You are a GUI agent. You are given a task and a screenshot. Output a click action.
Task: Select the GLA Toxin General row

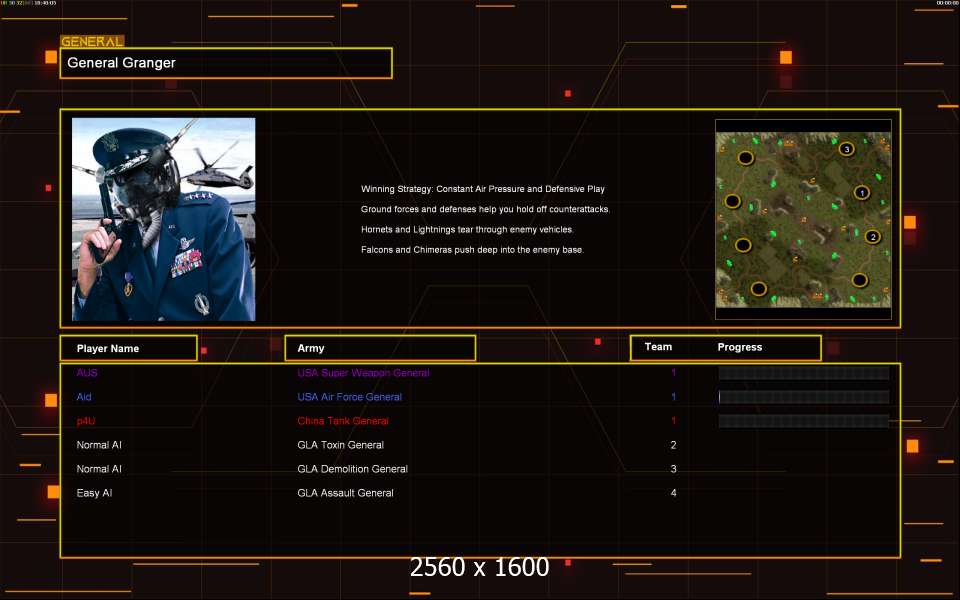coord(340,445)
